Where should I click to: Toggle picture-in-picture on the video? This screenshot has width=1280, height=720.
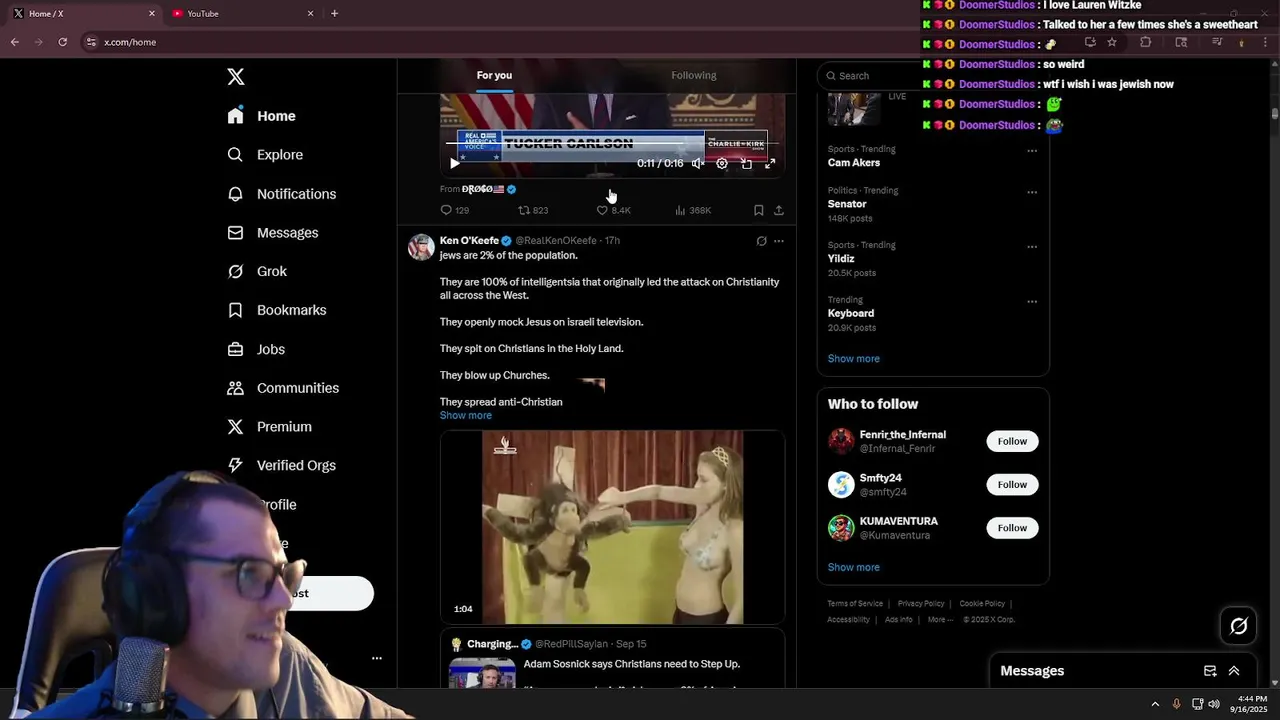tap(746, 163)
